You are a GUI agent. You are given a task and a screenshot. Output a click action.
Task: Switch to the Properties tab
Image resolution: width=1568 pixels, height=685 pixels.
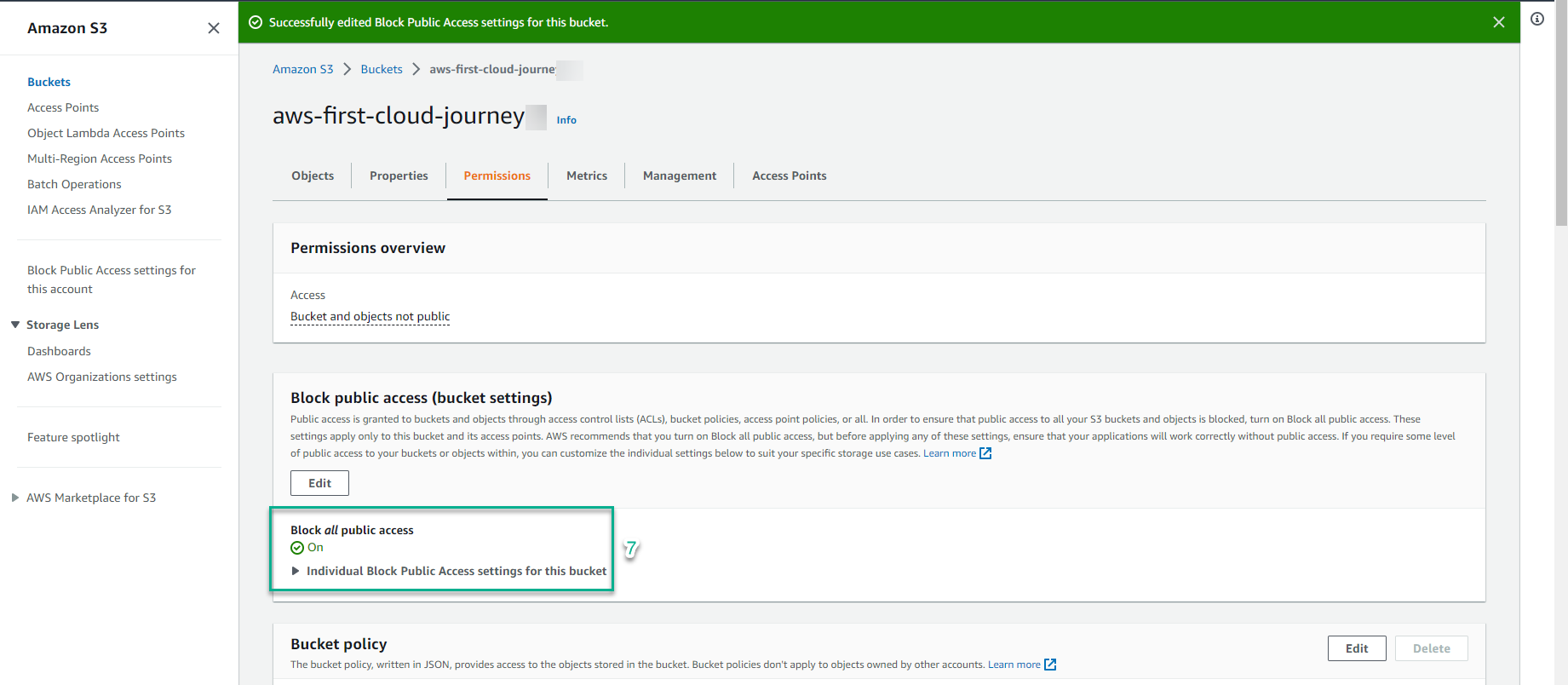399,176
